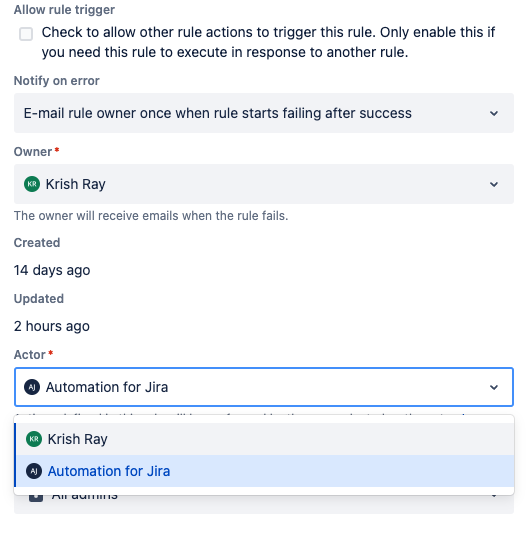Click the Actor select field text
The width and height of the screenshot is (532, 538).
click(x=107, y=387)
